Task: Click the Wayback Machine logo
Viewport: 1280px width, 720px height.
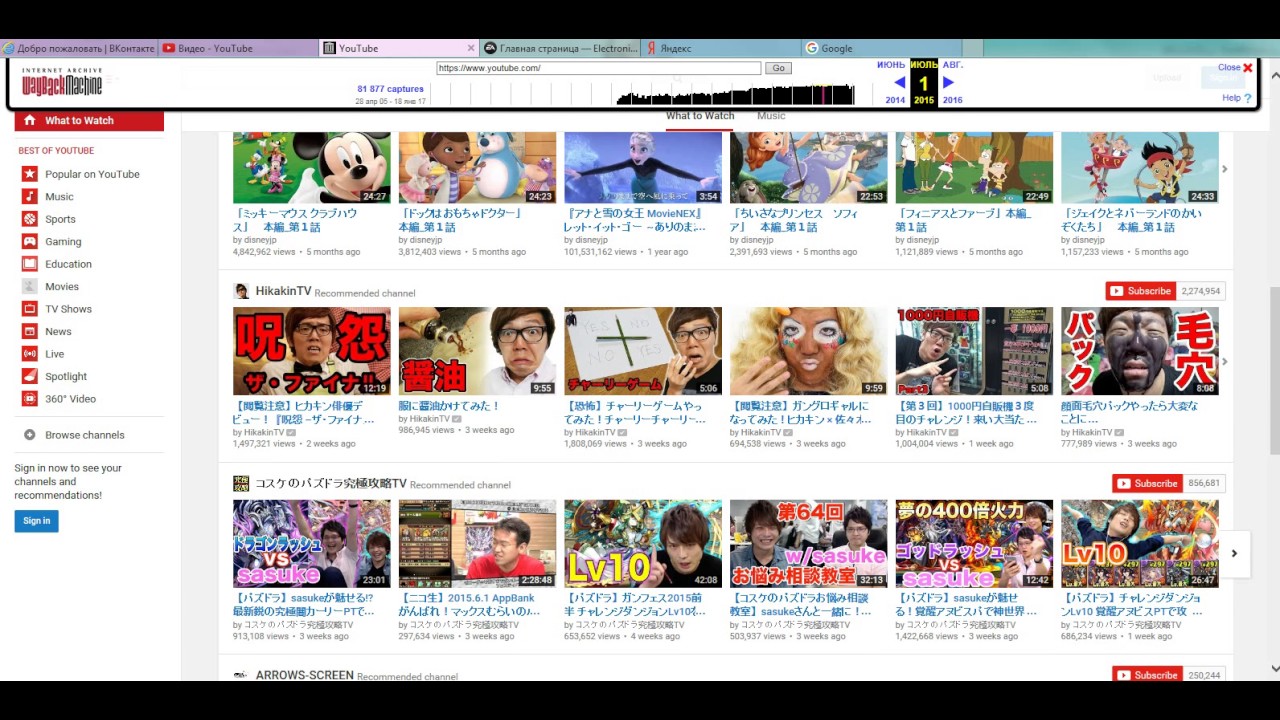Action: coord(62,83)
